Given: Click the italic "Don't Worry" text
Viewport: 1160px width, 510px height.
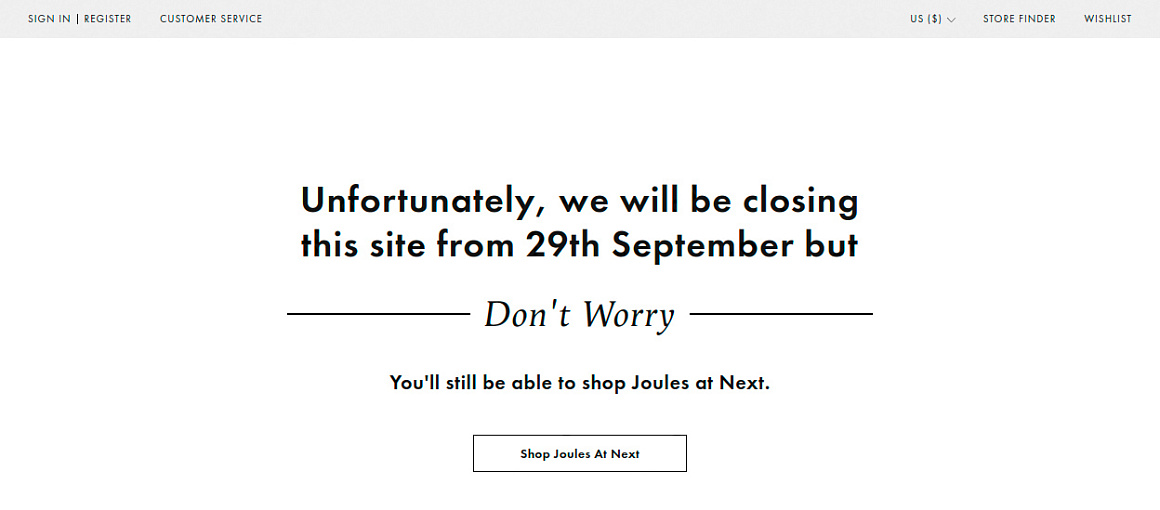Looking at the screenshot, I should click(x=579, y=315).
